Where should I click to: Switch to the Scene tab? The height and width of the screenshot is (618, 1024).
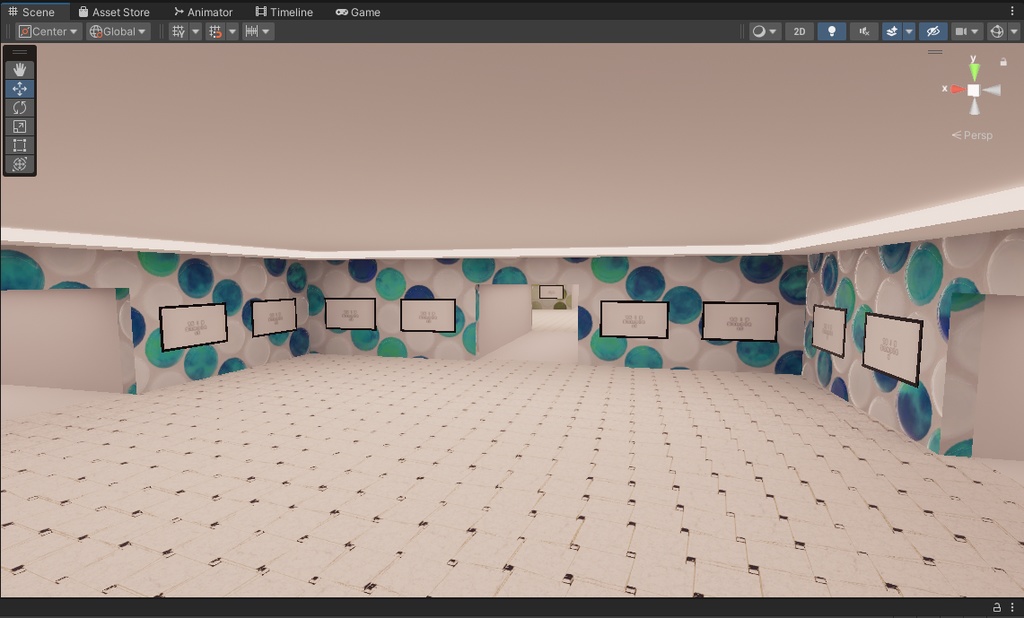tap(32, 12)
